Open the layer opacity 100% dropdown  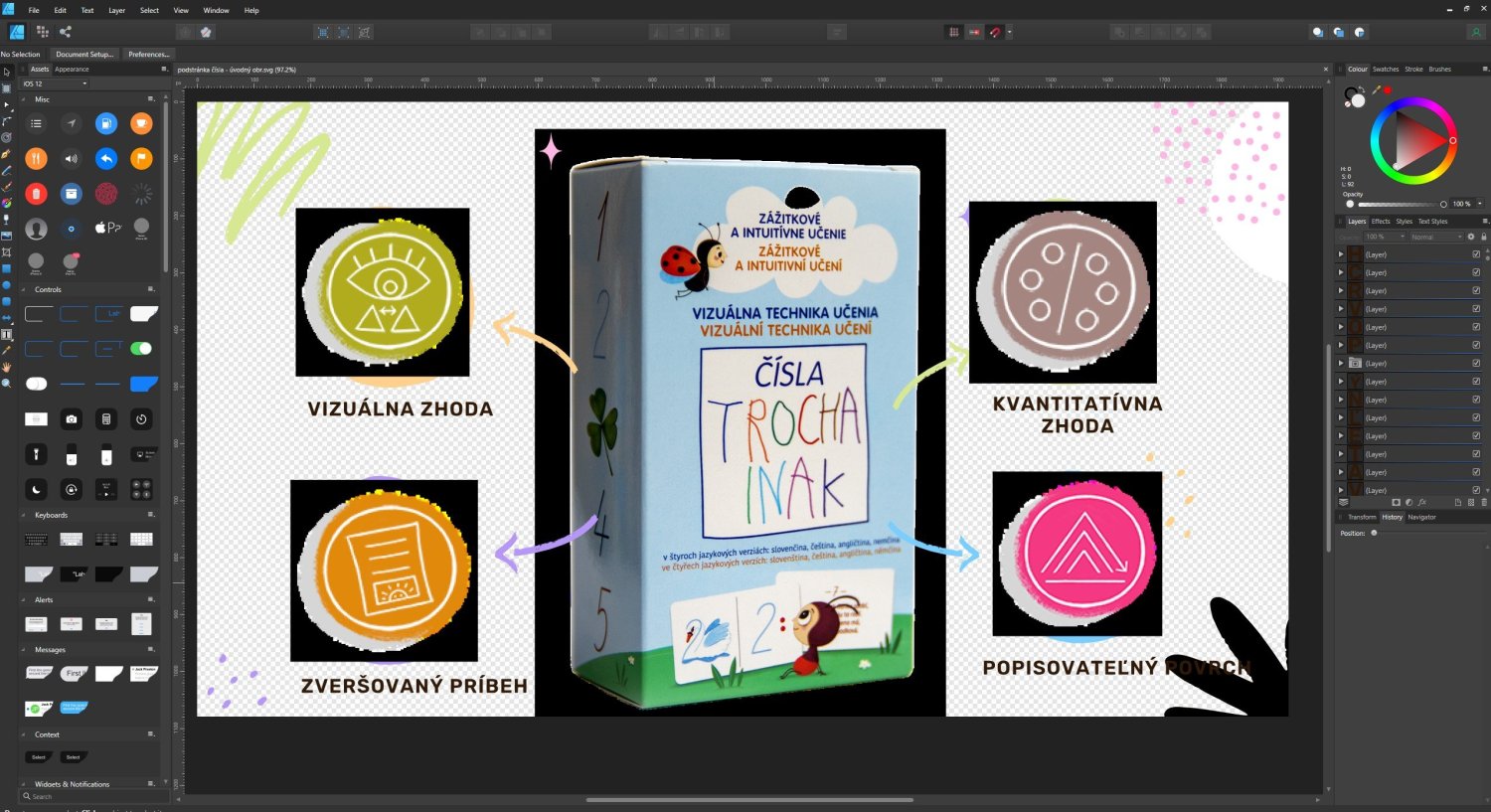click(1385, 237)
